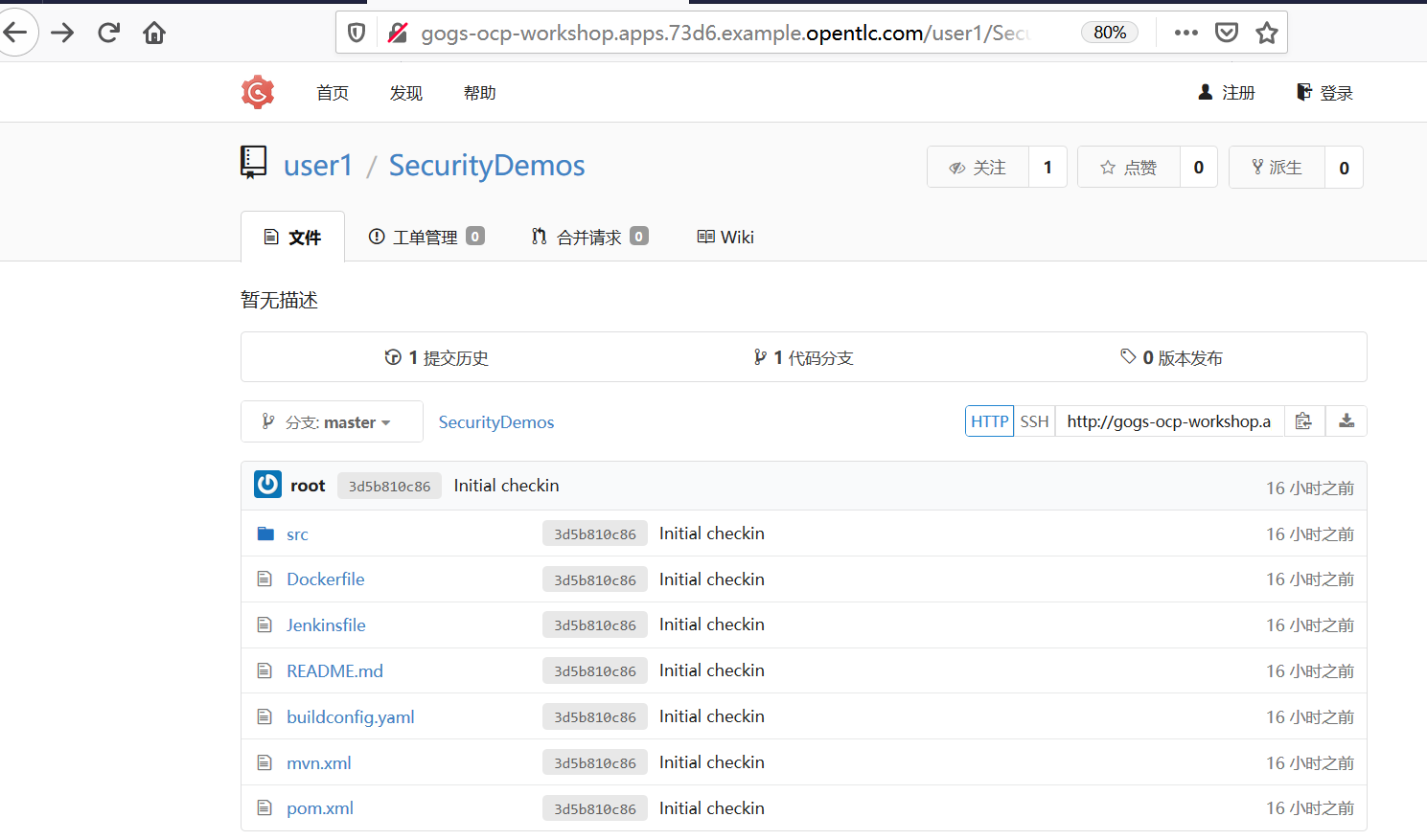The height and width of the screenshot is (840, 1427).
Task: Click the insecure connection lock icon
Action: [x=397, y=33]
